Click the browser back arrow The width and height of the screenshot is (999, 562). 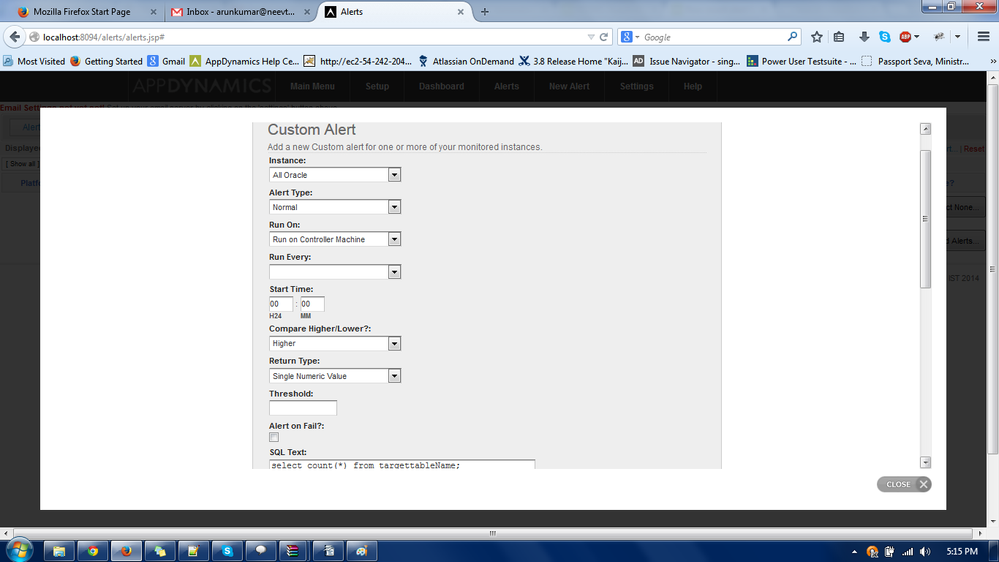click(15, 37)
